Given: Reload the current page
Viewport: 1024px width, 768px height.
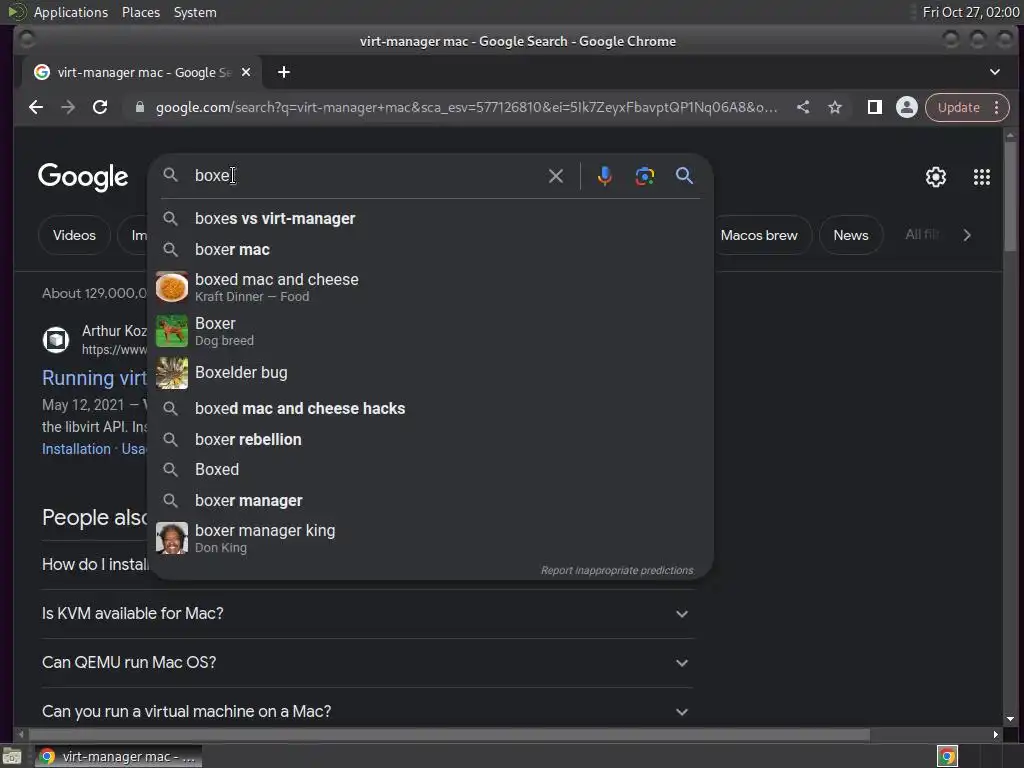Looking at the screenshot, I should click(100, 107).
